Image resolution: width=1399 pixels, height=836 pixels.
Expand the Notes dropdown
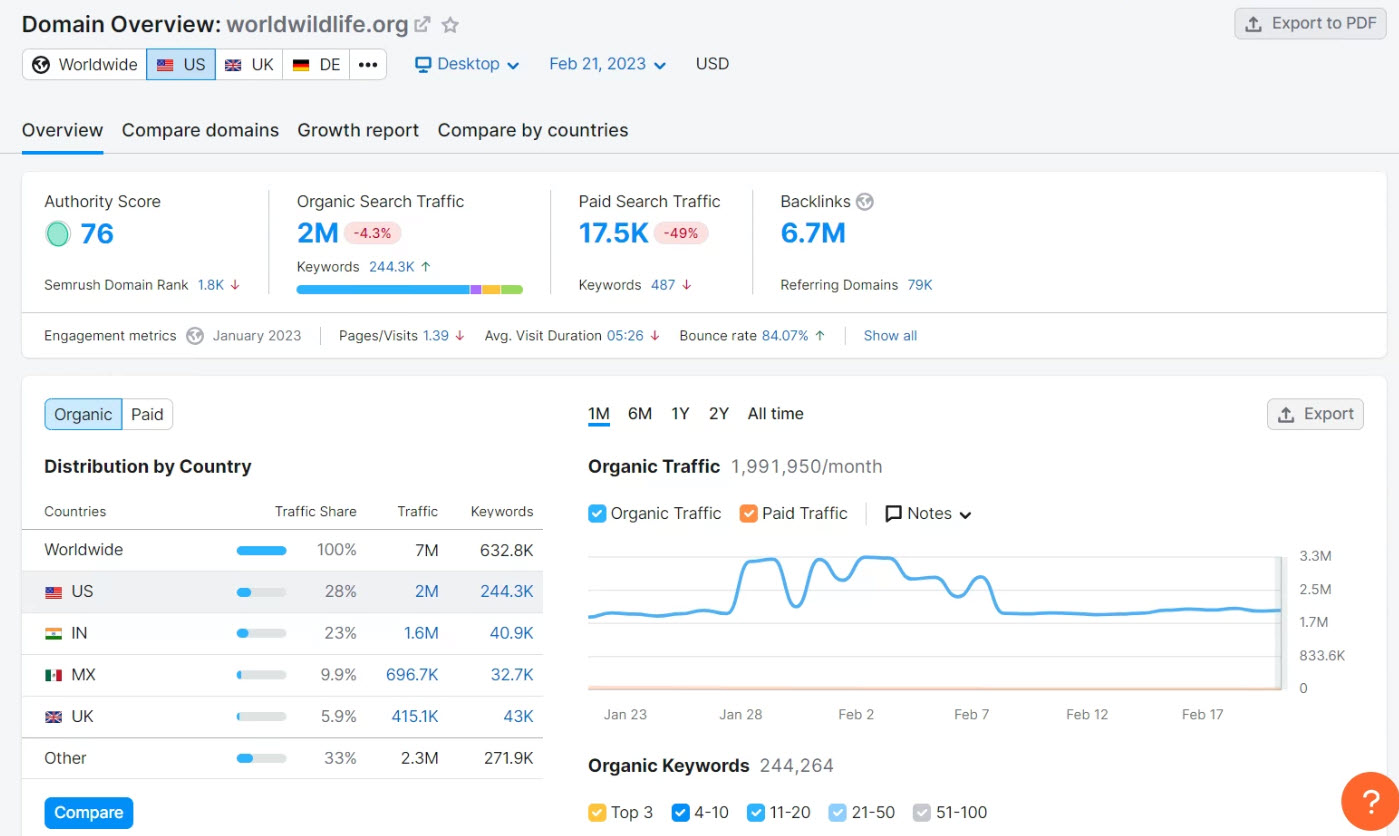tap(929, 513)
